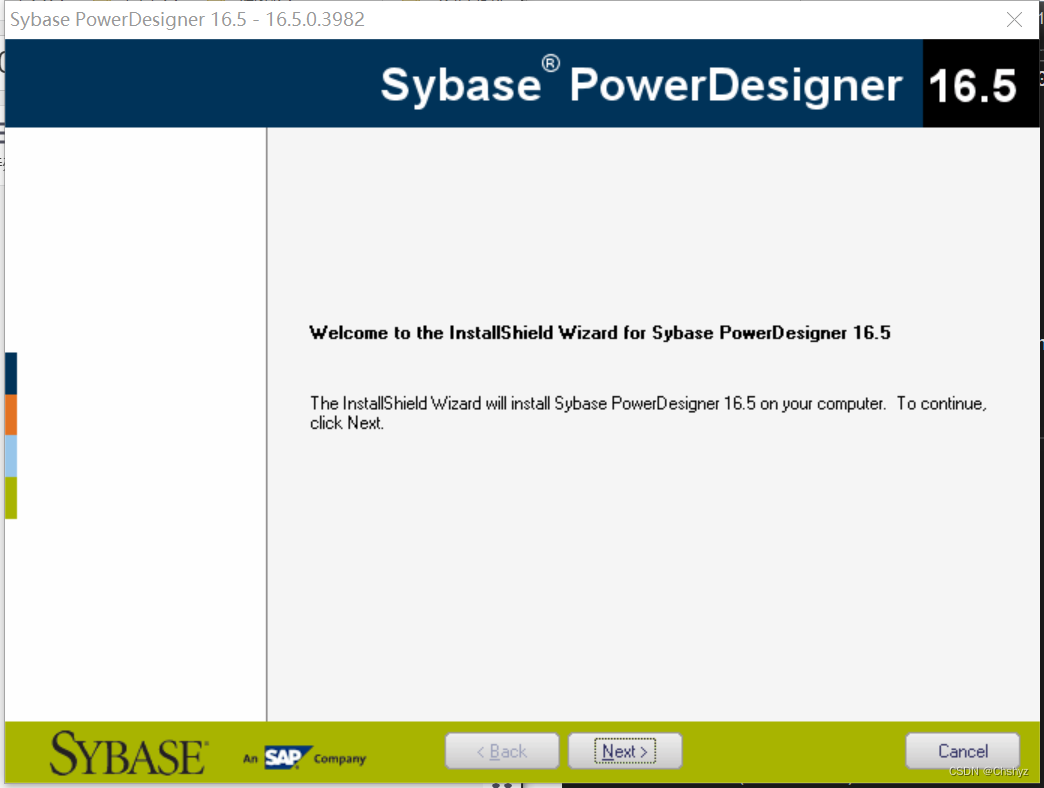Click the greyed-out Back button
Image resolution: width=1044 pixels, height=788 pixels.
[502, 751]
